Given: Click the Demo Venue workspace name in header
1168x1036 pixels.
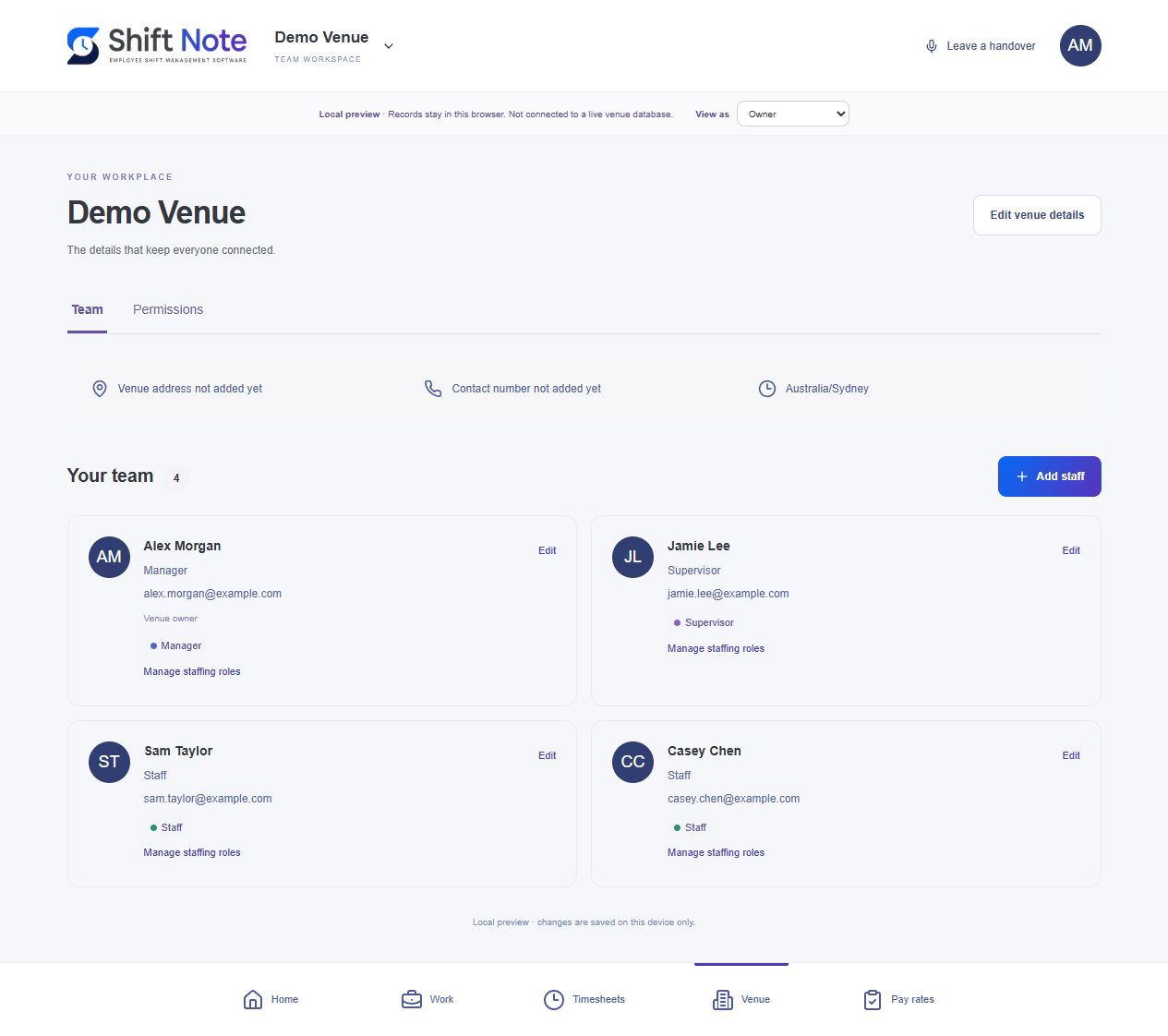Looking at the screenshot, I should [x=321, y=37].
